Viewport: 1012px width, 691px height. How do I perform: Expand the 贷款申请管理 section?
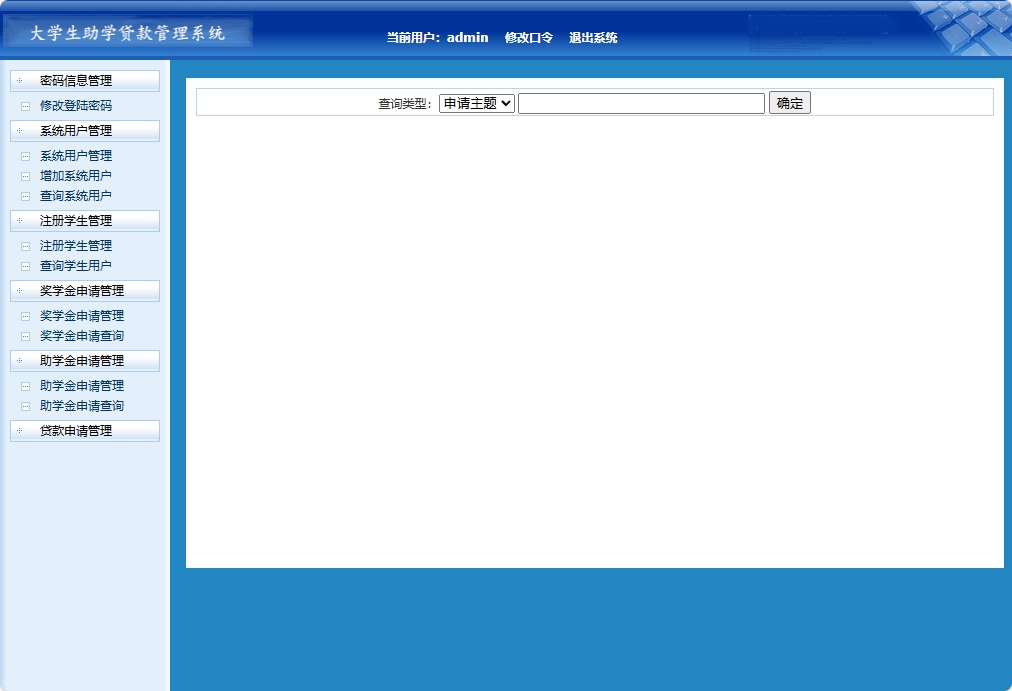[82, 430]
